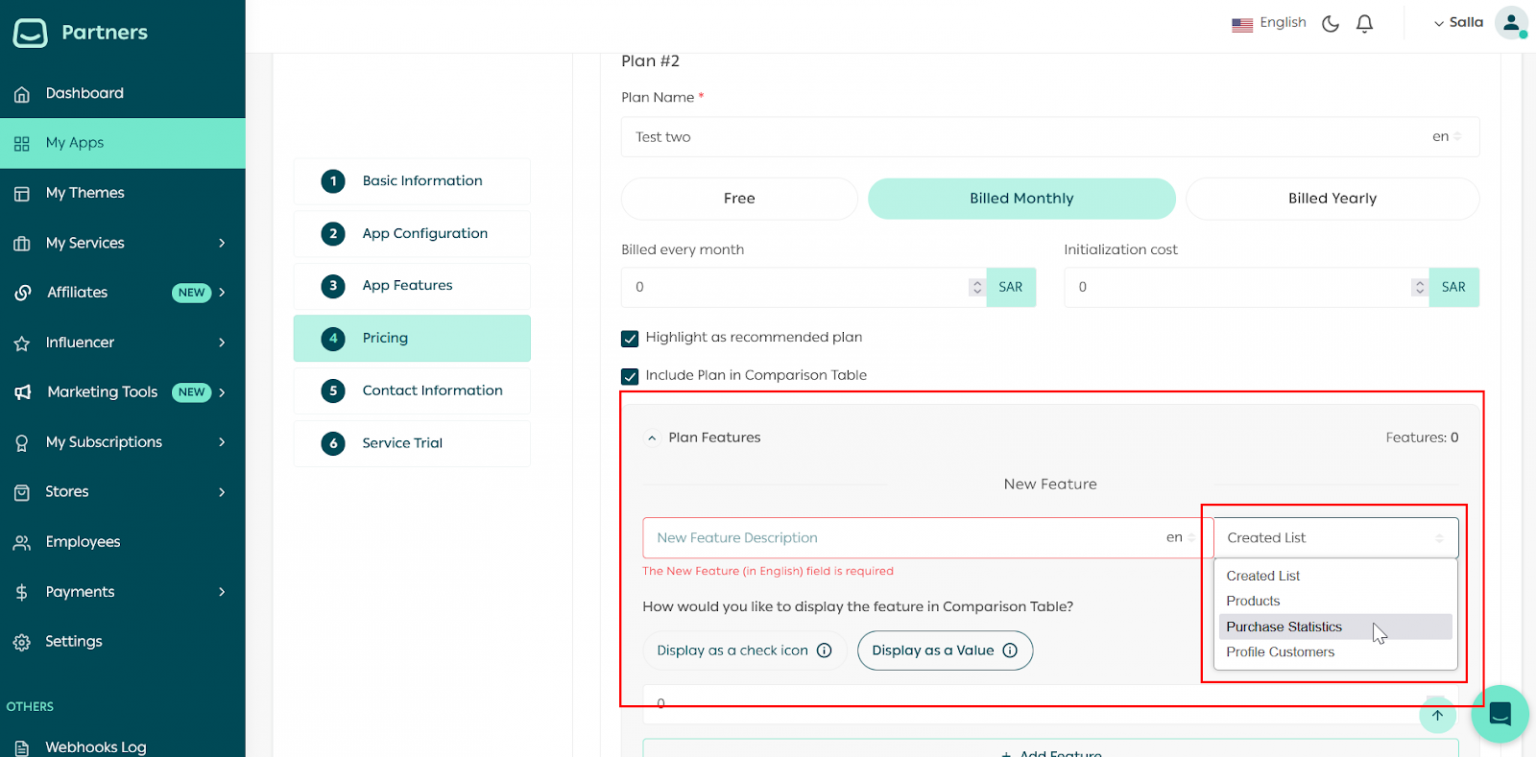Open the chat support widget

click(1500, 714)
